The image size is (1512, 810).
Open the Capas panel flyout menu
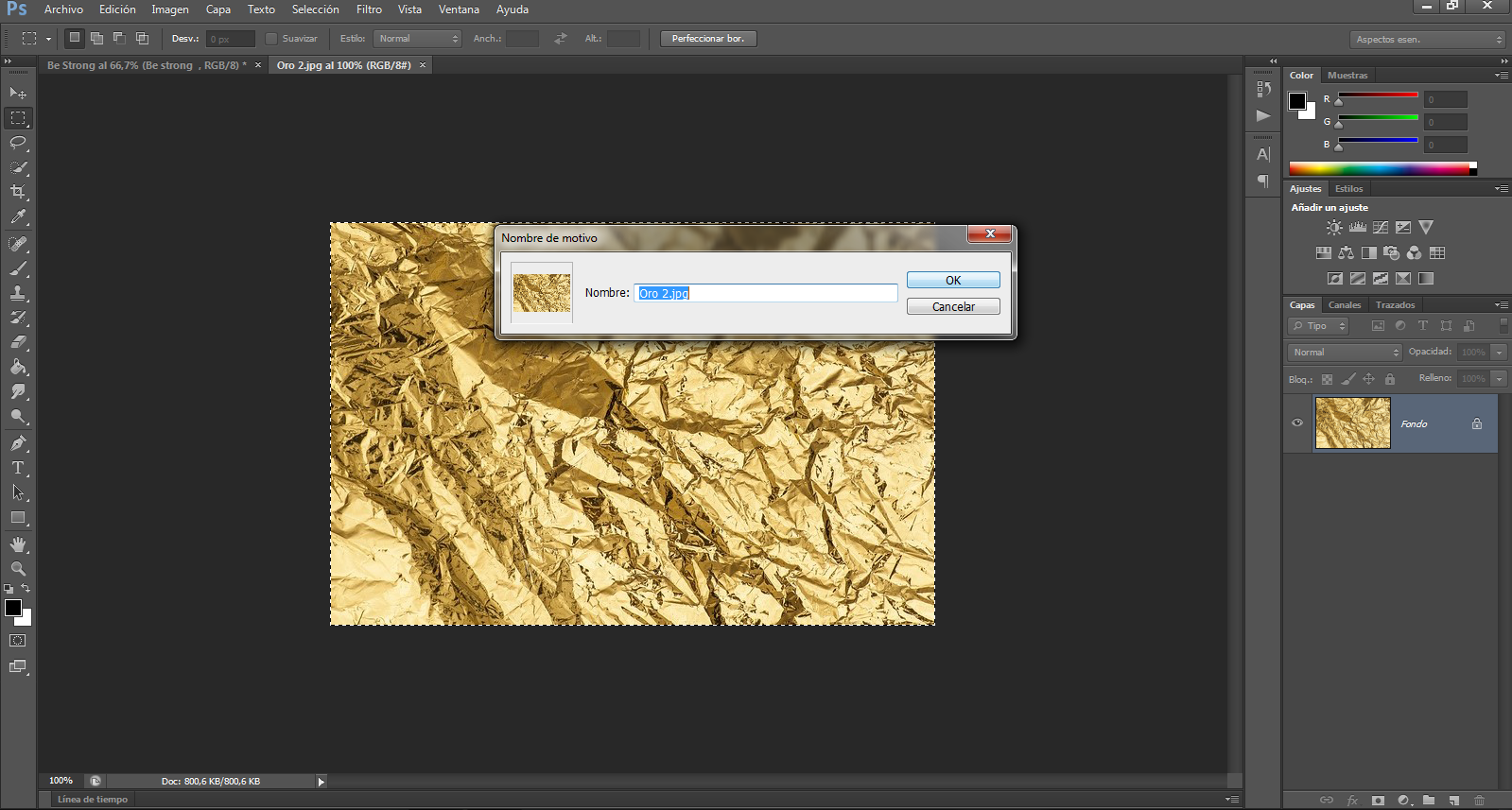(1501, 304)
